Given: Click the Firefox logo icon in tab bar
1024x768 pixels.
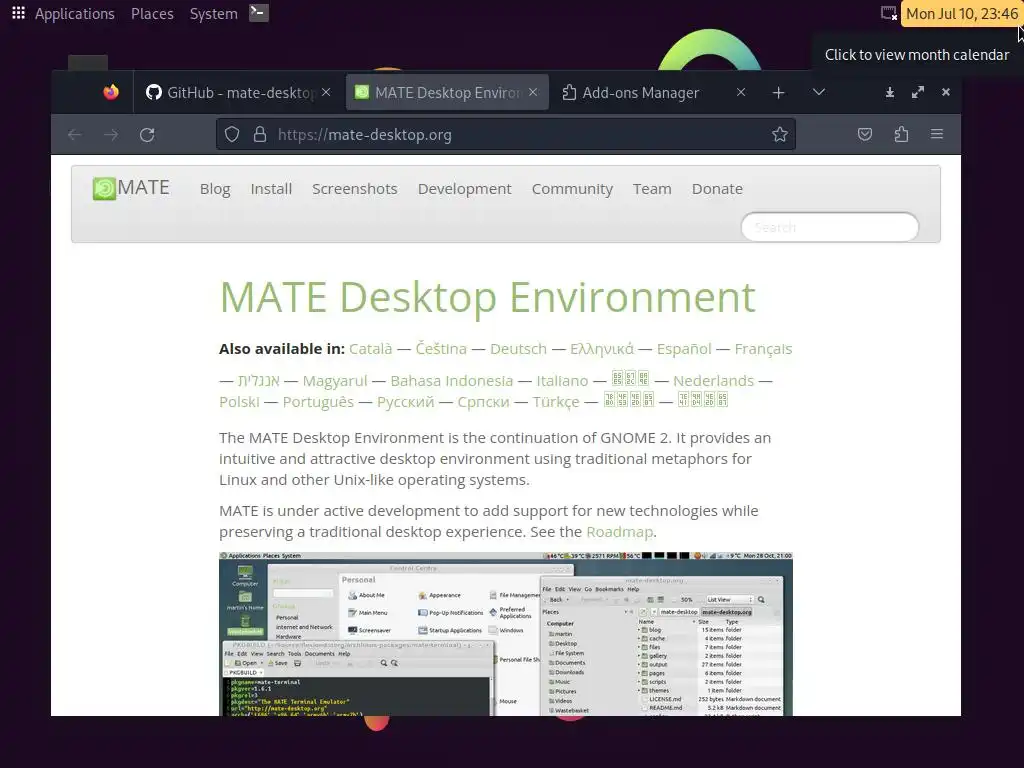Looking at the screenshot, I should tap(111, 93).
